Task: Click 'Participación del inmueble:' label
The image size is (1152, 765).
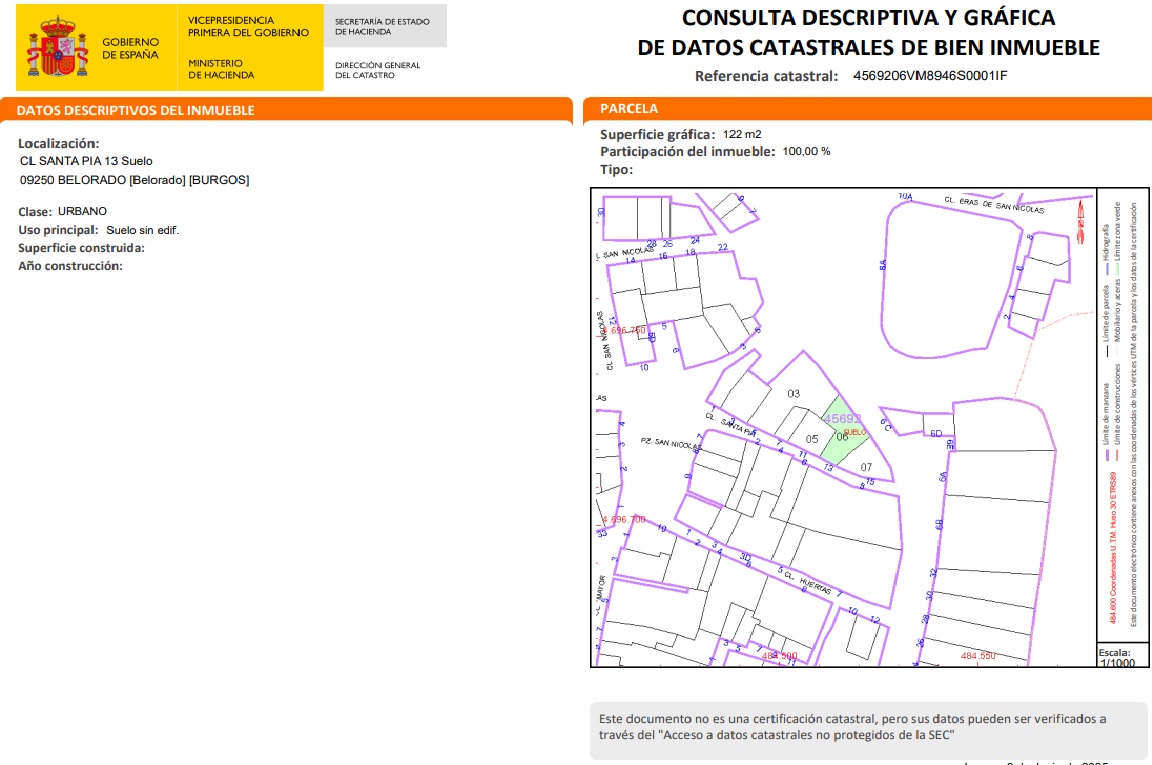Action: (688, 151)
